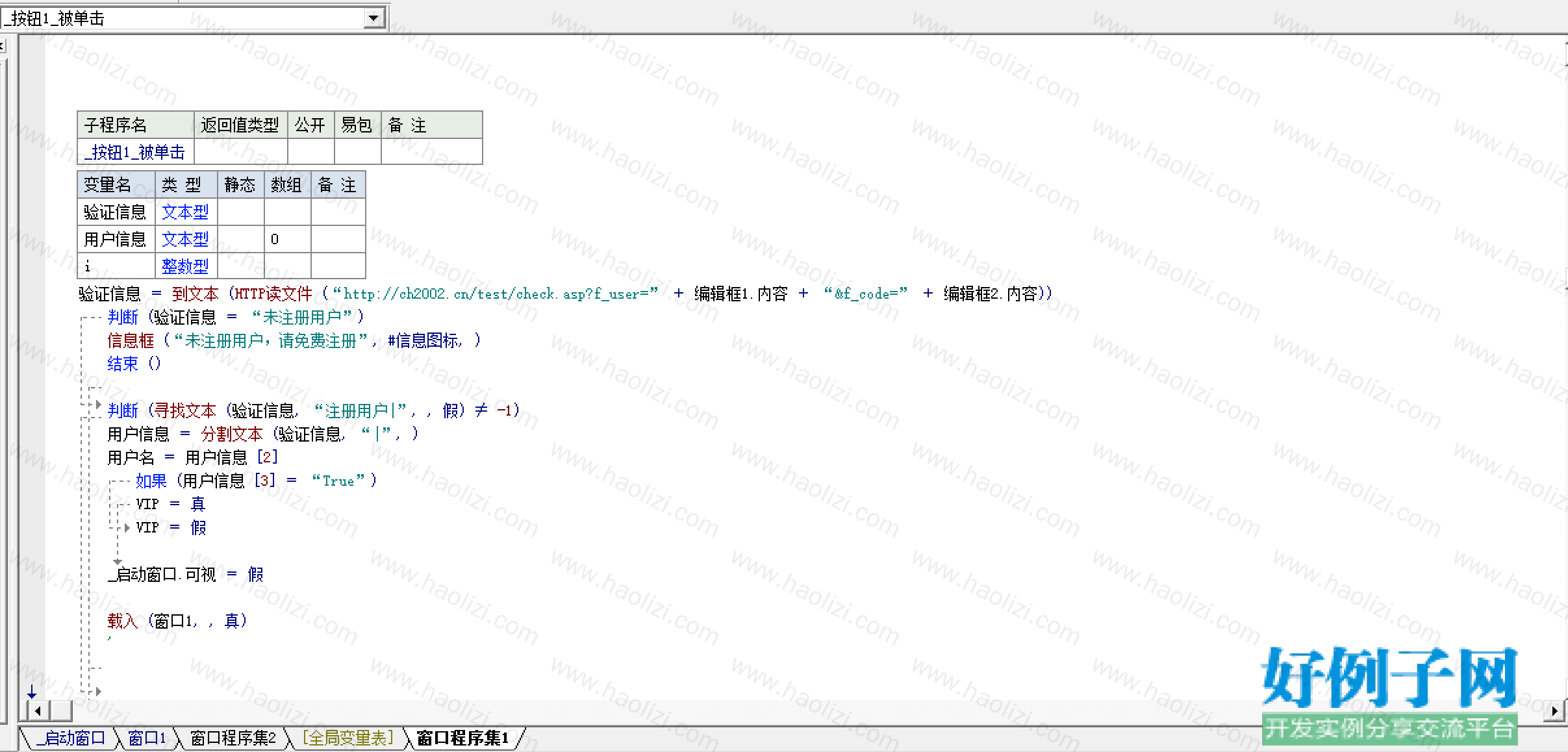Click the 返回值类型 column header
Image resolution: width=1568 pixels, height=752 pixels.
pos(240,125)
